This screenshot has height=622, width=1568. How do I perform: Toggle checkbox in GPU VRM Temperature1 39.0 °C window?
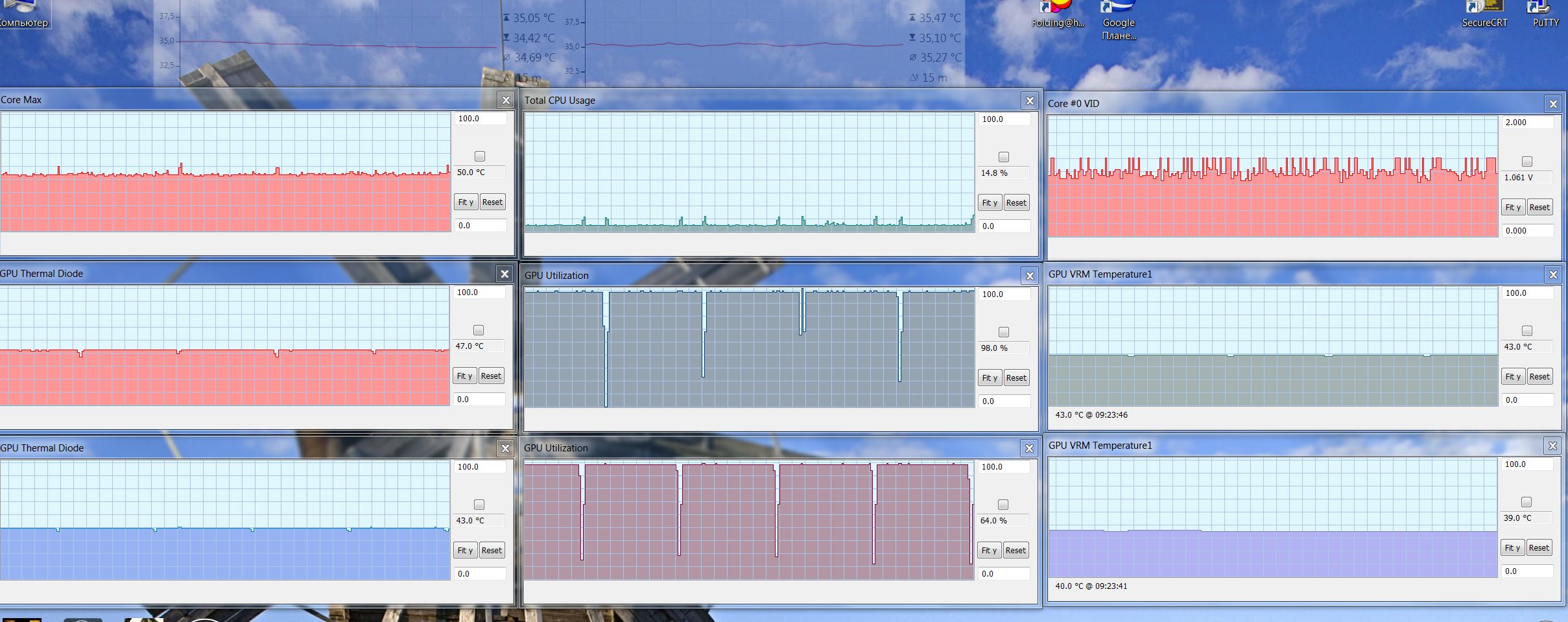(x=1526, y=502)
